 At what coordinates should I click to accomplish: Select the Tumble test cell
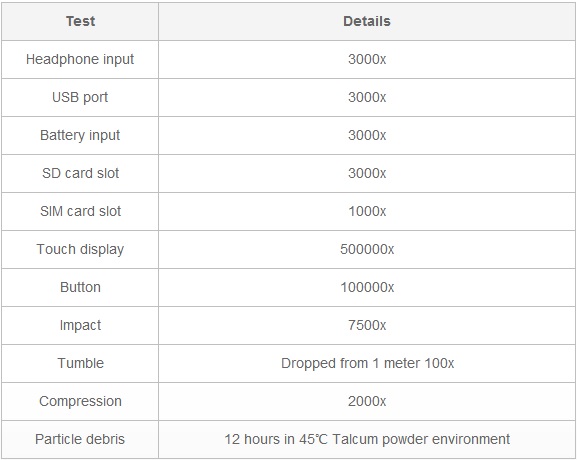pos(80,364)
